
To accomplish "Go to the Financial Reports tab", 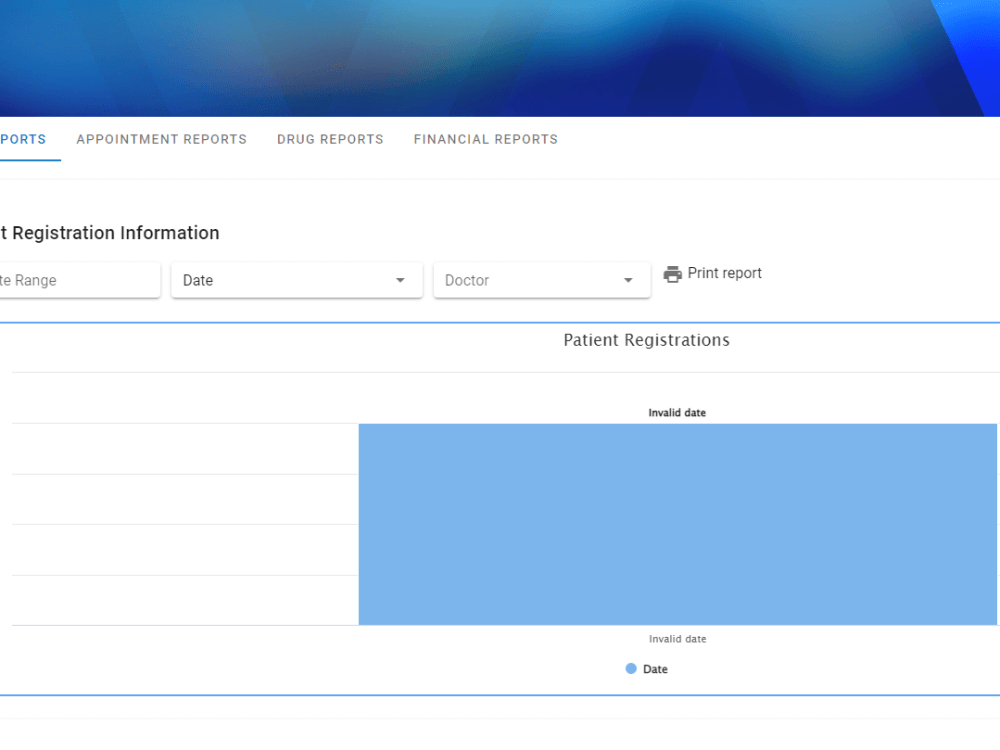I will tap(485, 139).
